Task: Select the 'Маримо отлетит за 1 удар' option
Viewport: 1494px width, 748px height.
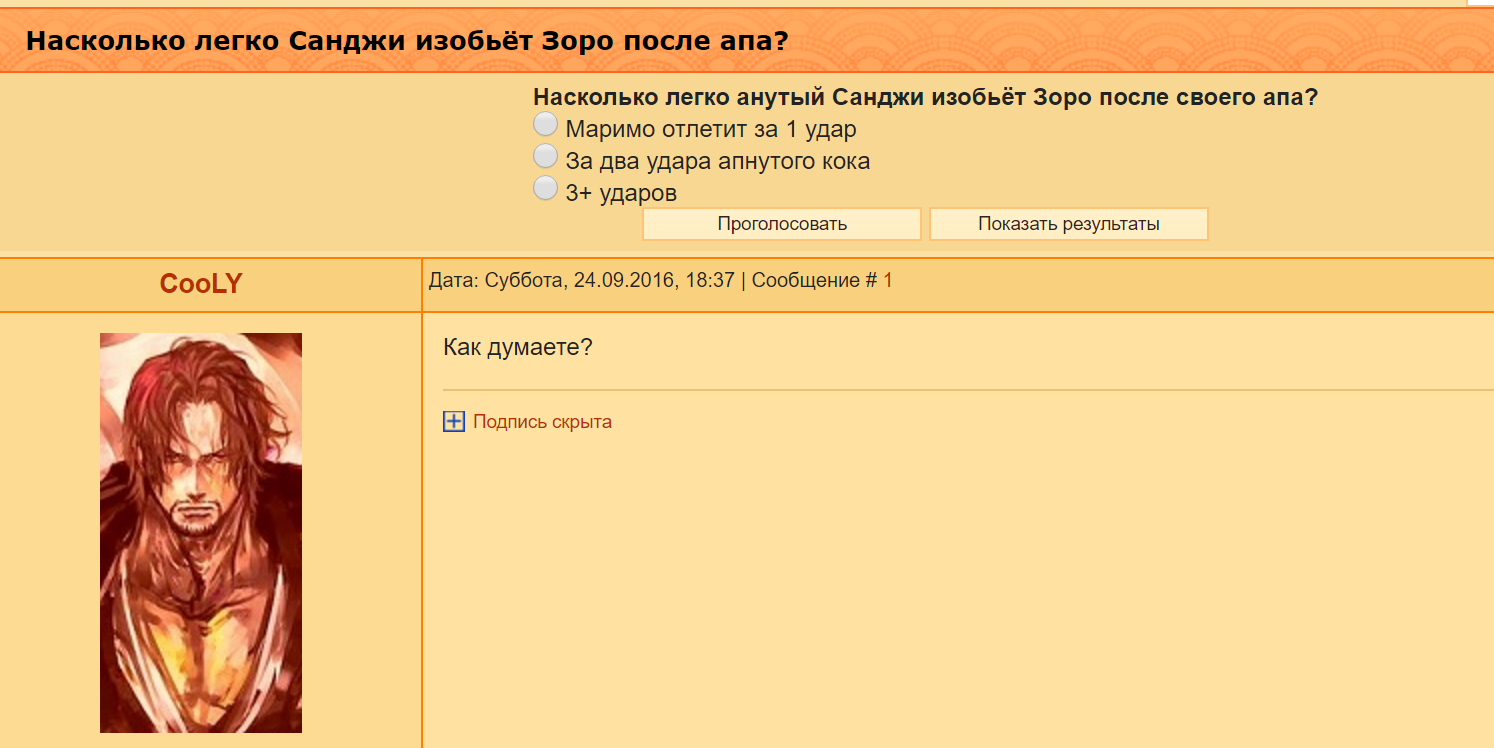Action: point(545,124)
